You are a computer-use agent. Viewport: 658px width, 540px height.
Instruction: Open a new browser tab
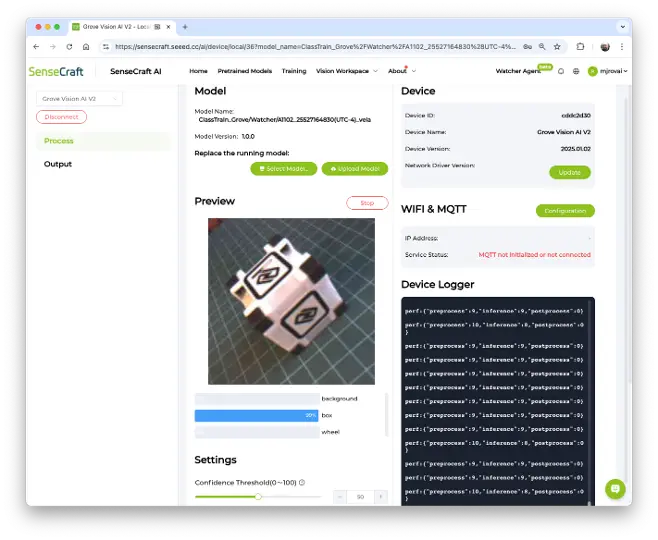[185, 26]
